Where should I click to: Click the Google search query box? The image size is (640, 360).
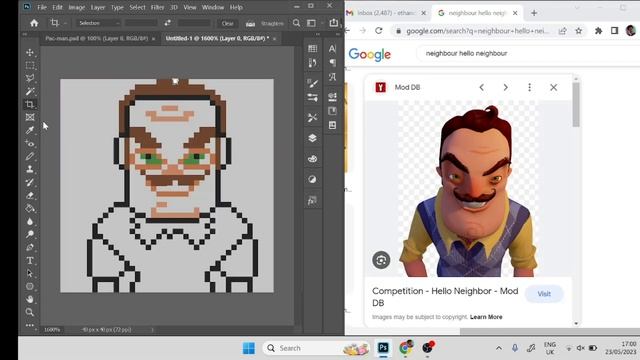[527, 53]
